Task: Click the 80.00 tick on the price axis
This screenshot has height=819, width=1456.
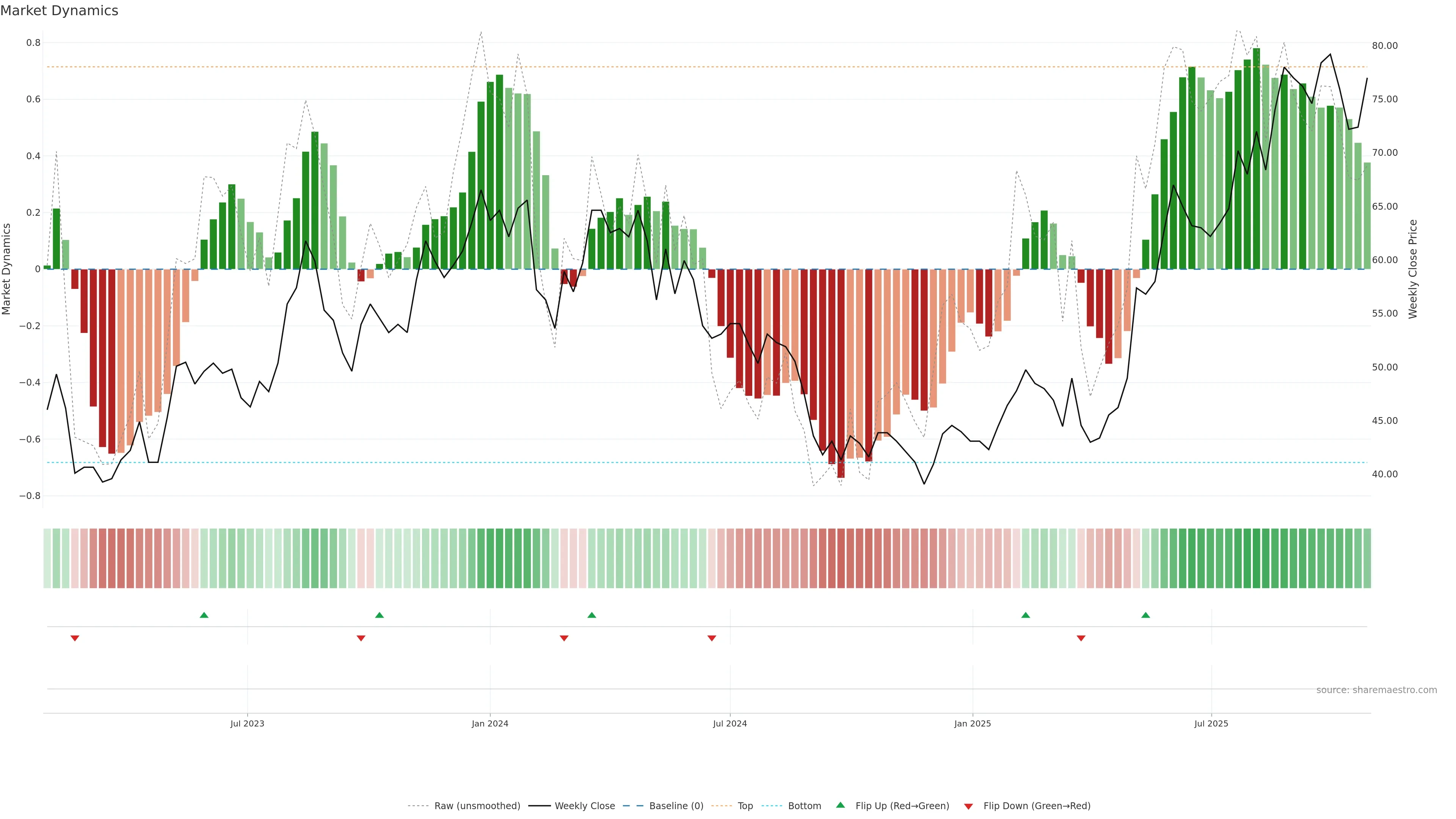Action: pos(1384,46)
